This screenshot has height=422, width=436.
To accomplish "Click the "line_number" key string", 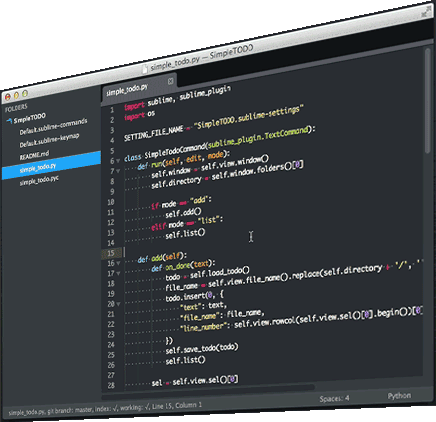I will click(205, 327).
